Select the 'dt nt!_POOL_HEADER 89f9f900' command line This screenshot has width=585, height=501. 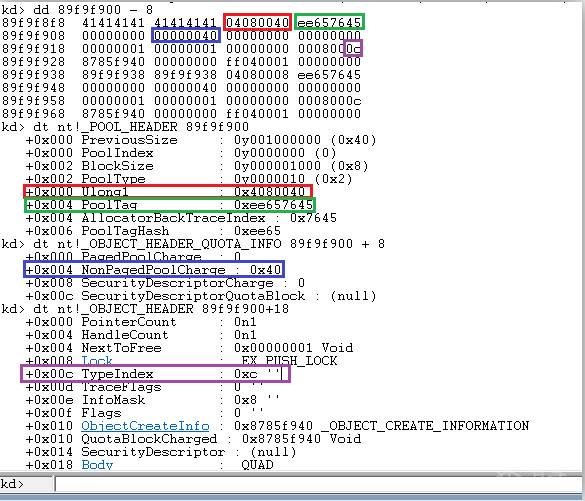pos(125,126)
